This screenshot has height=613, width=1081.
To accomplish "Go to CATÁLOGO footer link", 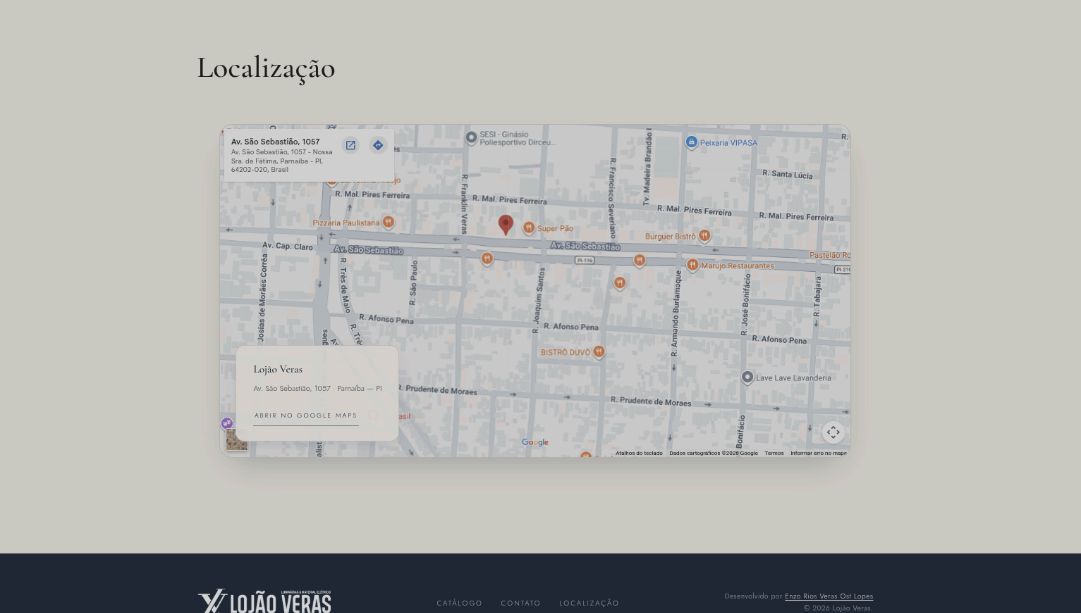I will (459, 603).
